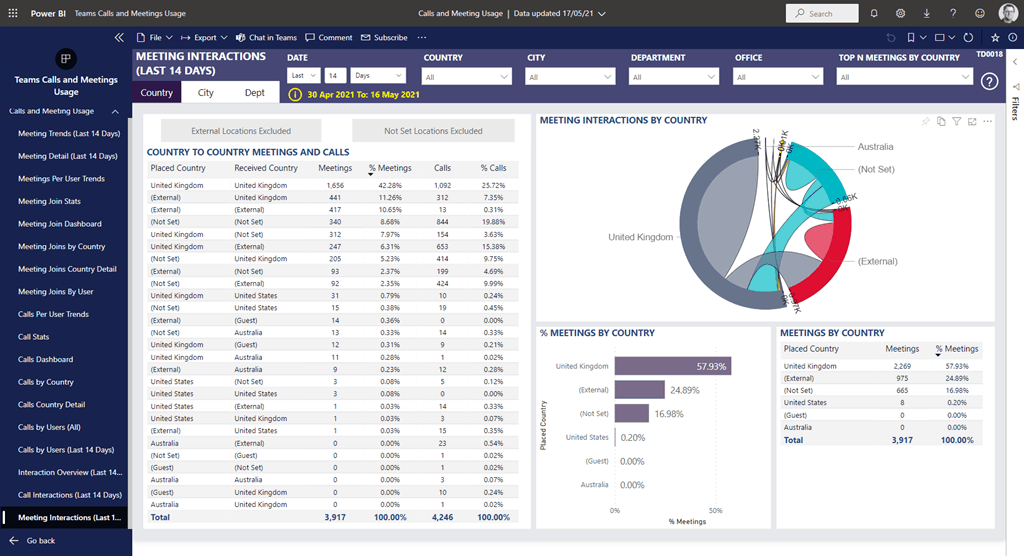Add report to favorites with star

point(995,37)
